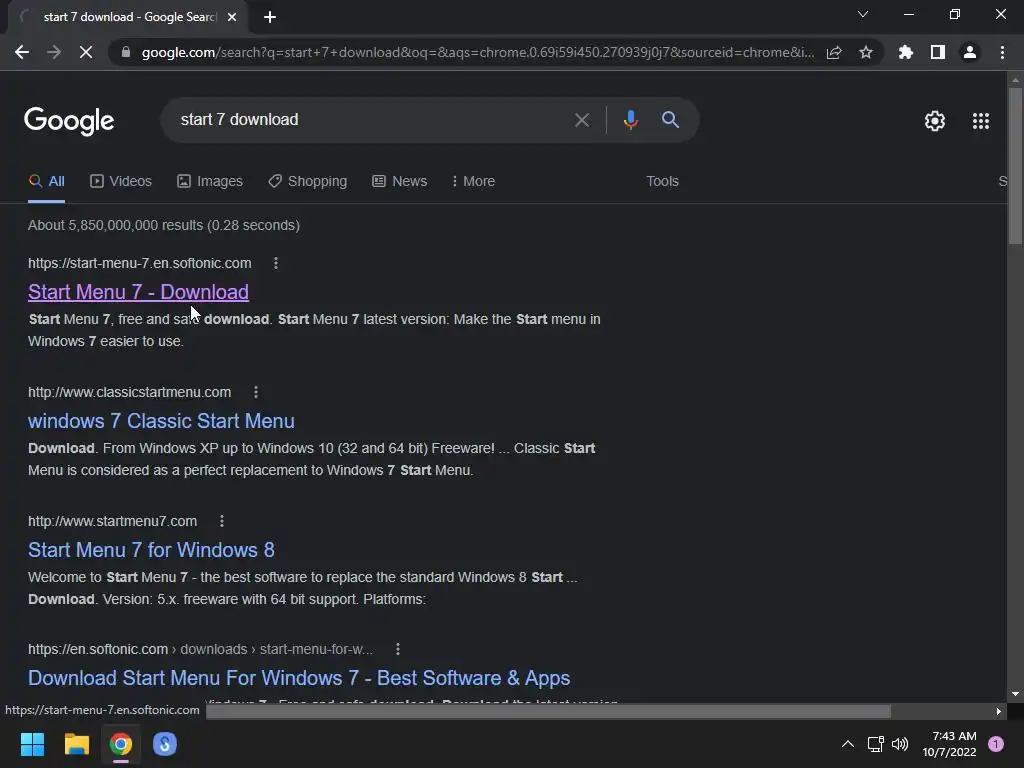Toggle the browser side panel
Screen dimensions: 1024x768
[x=938, y=52]
